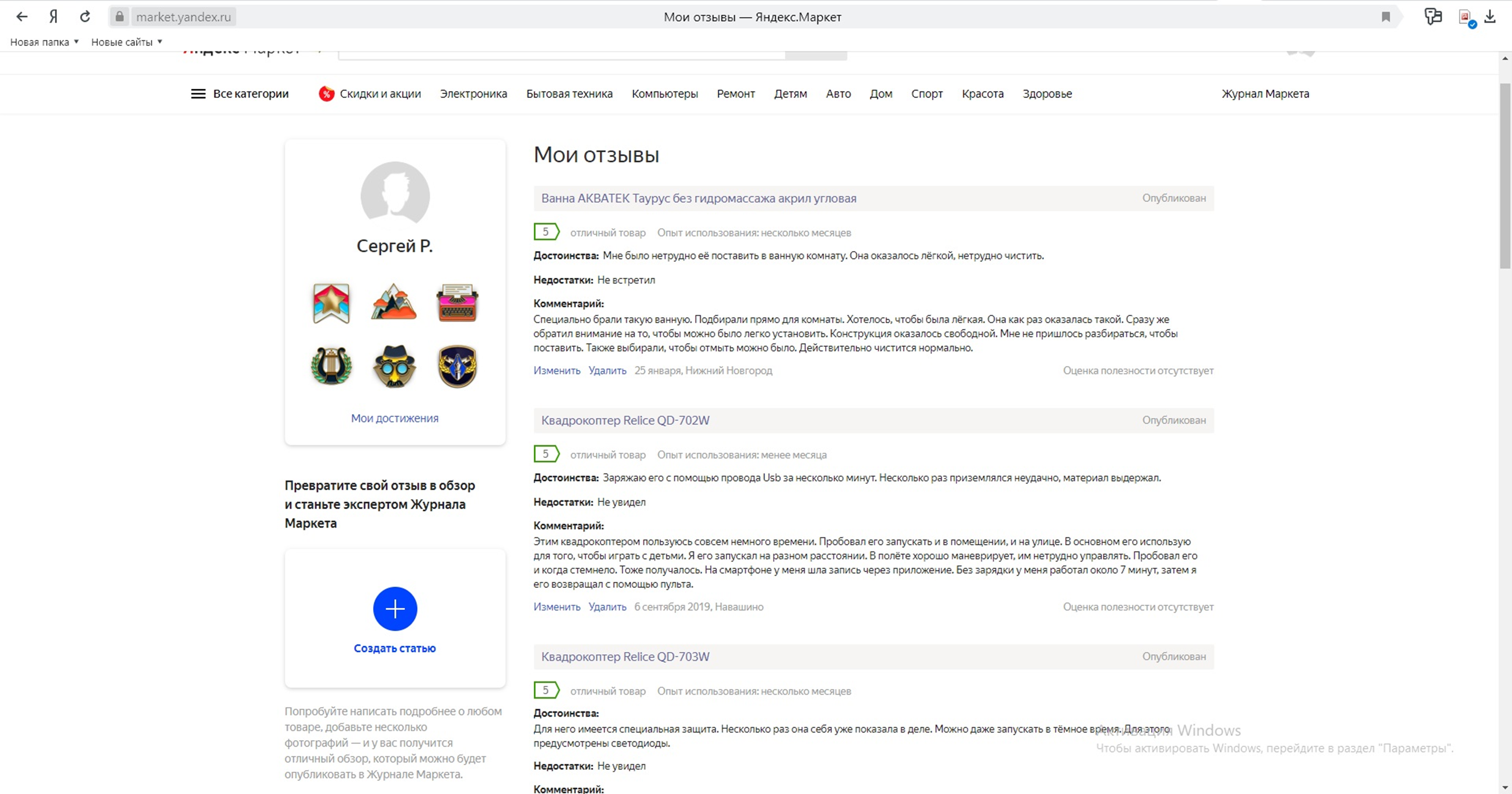The height and width of the screenshot is (794, 1512).
Task: Open the PDF extension icon in the toolbar
Action: point(1466,18)
